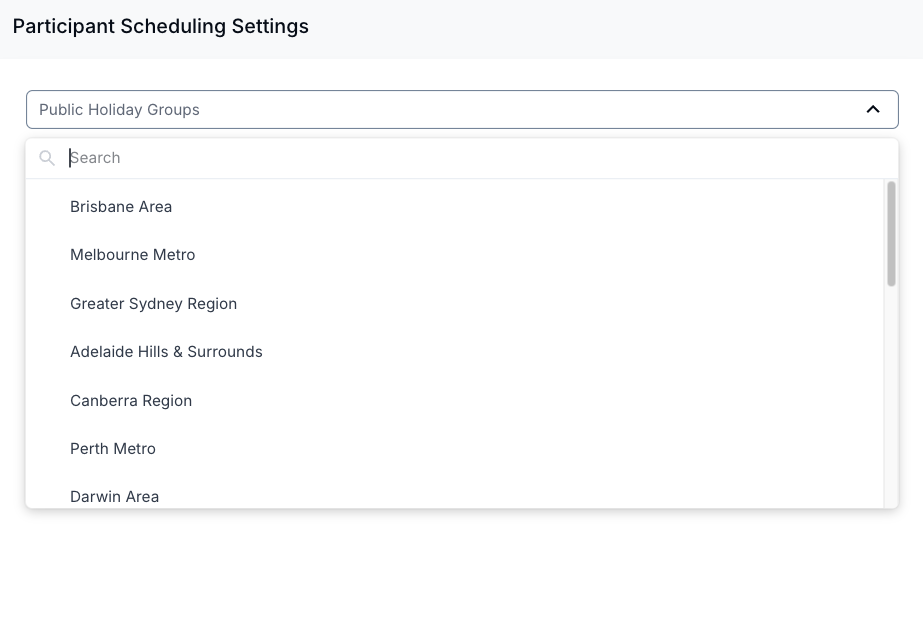The image size is (923, 627).
Task: Choose Melbourne Metro from the list
Action: pyautogui.click(x=454, y=255)
